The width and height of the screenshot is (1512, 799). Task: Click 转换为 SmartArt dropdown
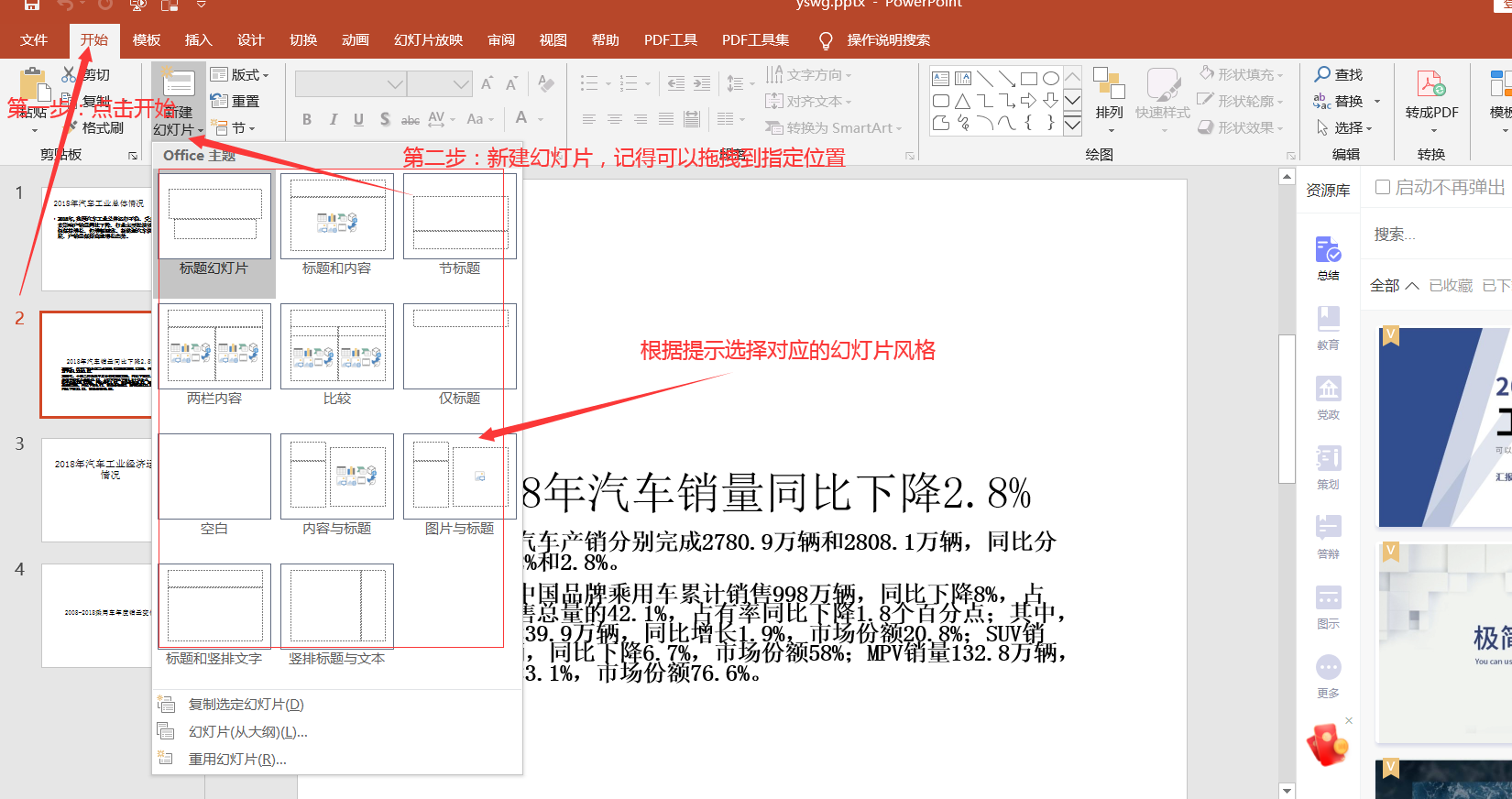834,127
